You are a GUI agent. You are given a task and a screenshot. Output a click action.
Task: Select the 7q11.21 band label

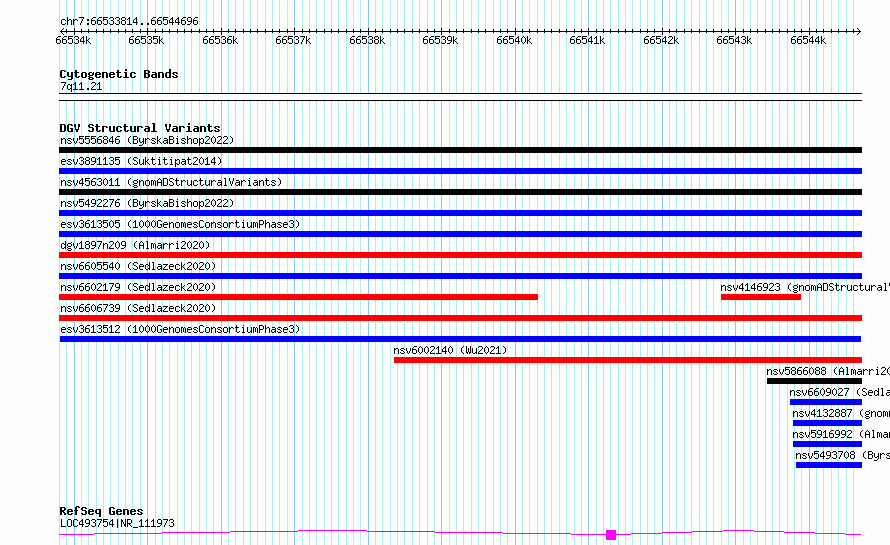click(81, 86)
